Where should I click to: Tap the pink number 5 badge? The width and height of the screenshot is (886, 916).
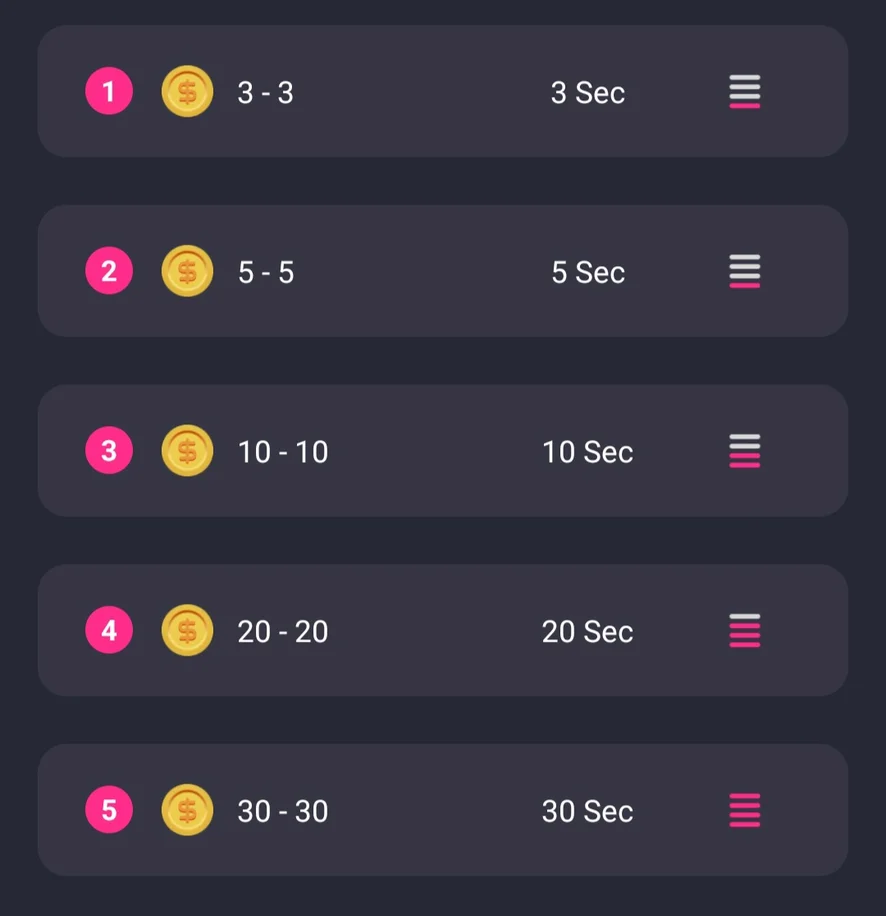[x=109, y=810]
